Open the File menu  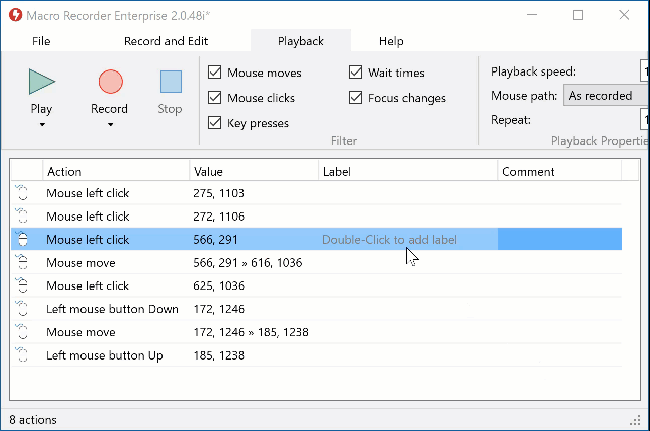tap(41, 41)
